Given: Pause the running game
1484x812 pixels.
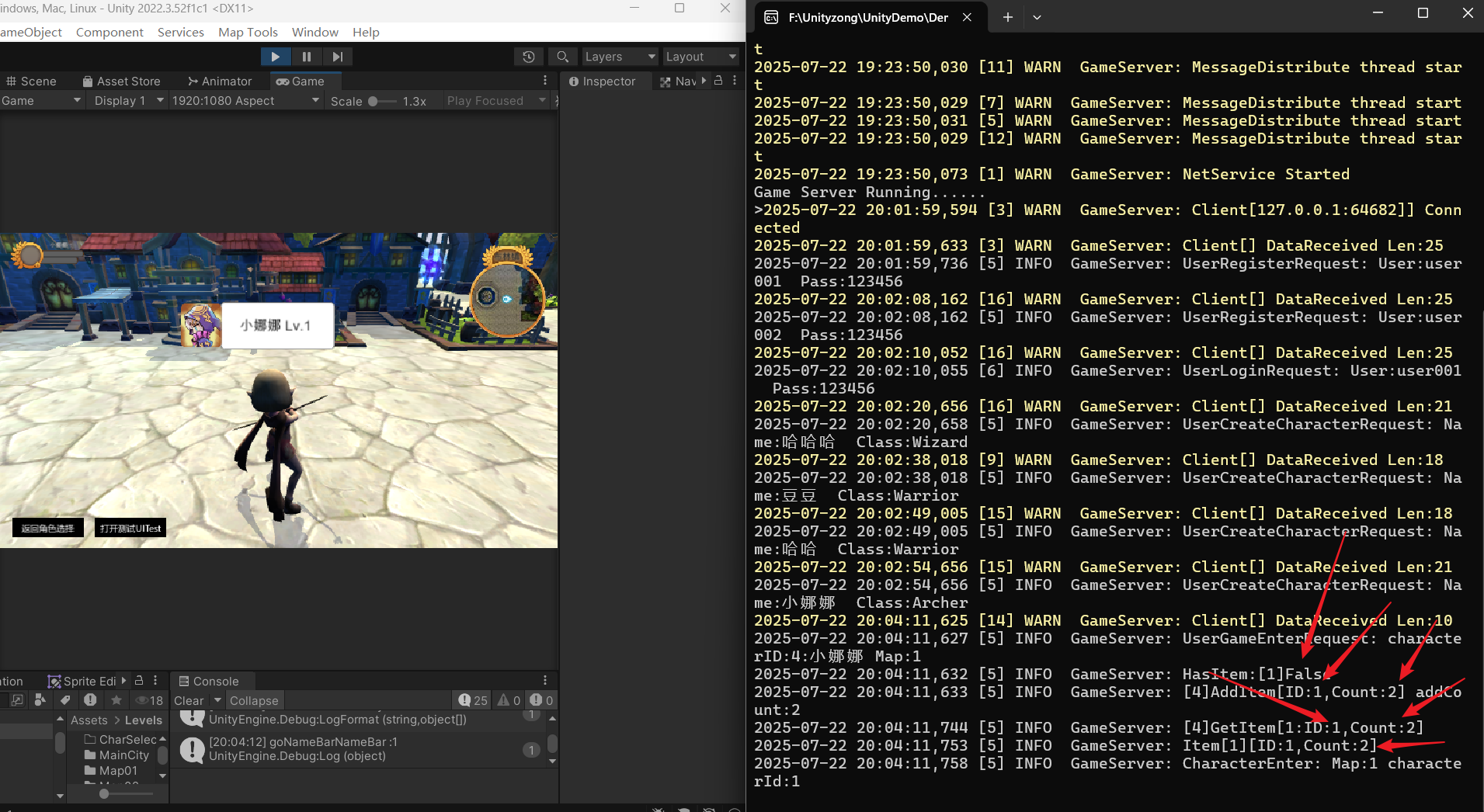Looking at the screenshot, I should (307, 57).
